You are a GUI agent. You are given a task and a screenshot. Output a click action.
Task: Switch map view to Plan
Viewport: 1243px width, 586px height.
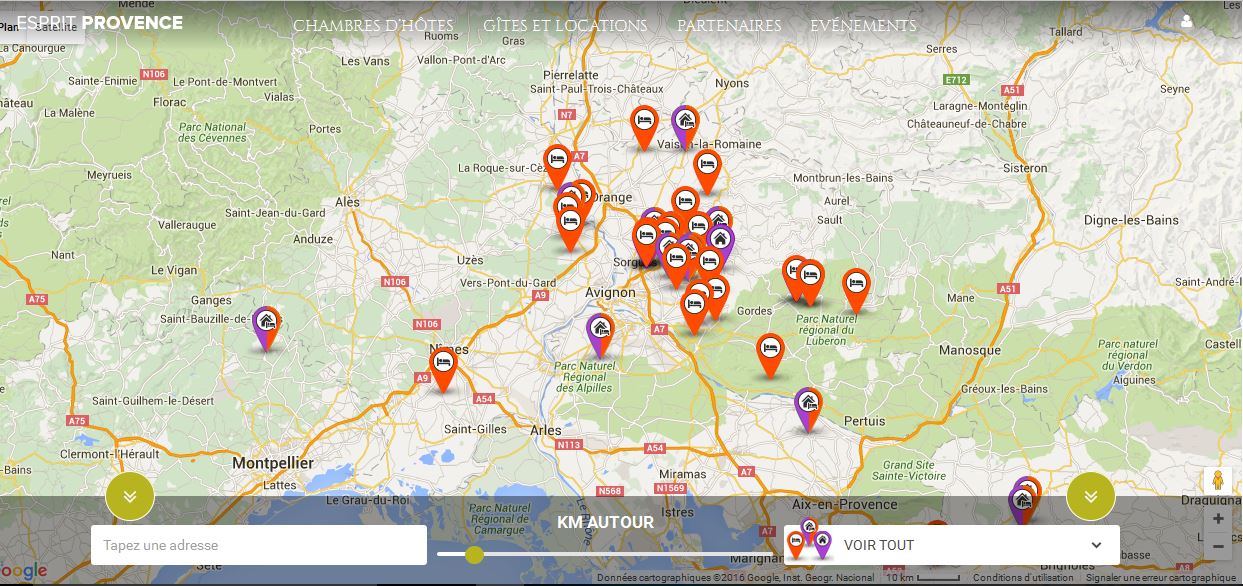point(9,27)
